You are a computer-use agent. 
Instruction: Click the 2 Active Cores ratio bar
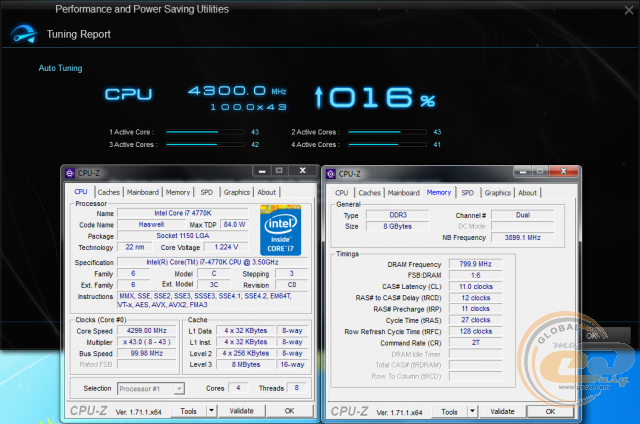point(387,132)
